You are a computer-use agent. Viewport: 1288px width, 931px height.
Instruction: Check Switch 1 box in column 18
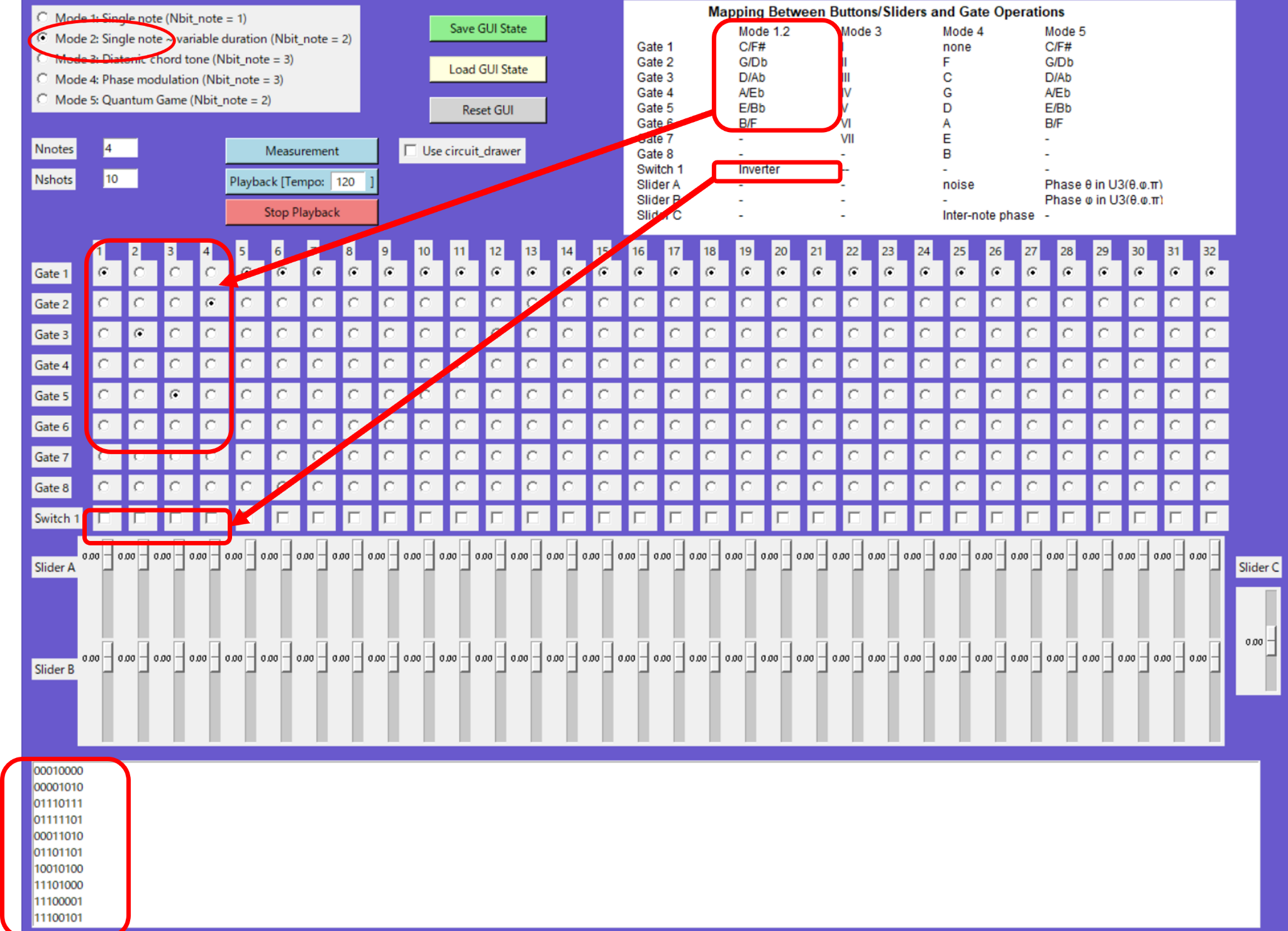point(711,518)
